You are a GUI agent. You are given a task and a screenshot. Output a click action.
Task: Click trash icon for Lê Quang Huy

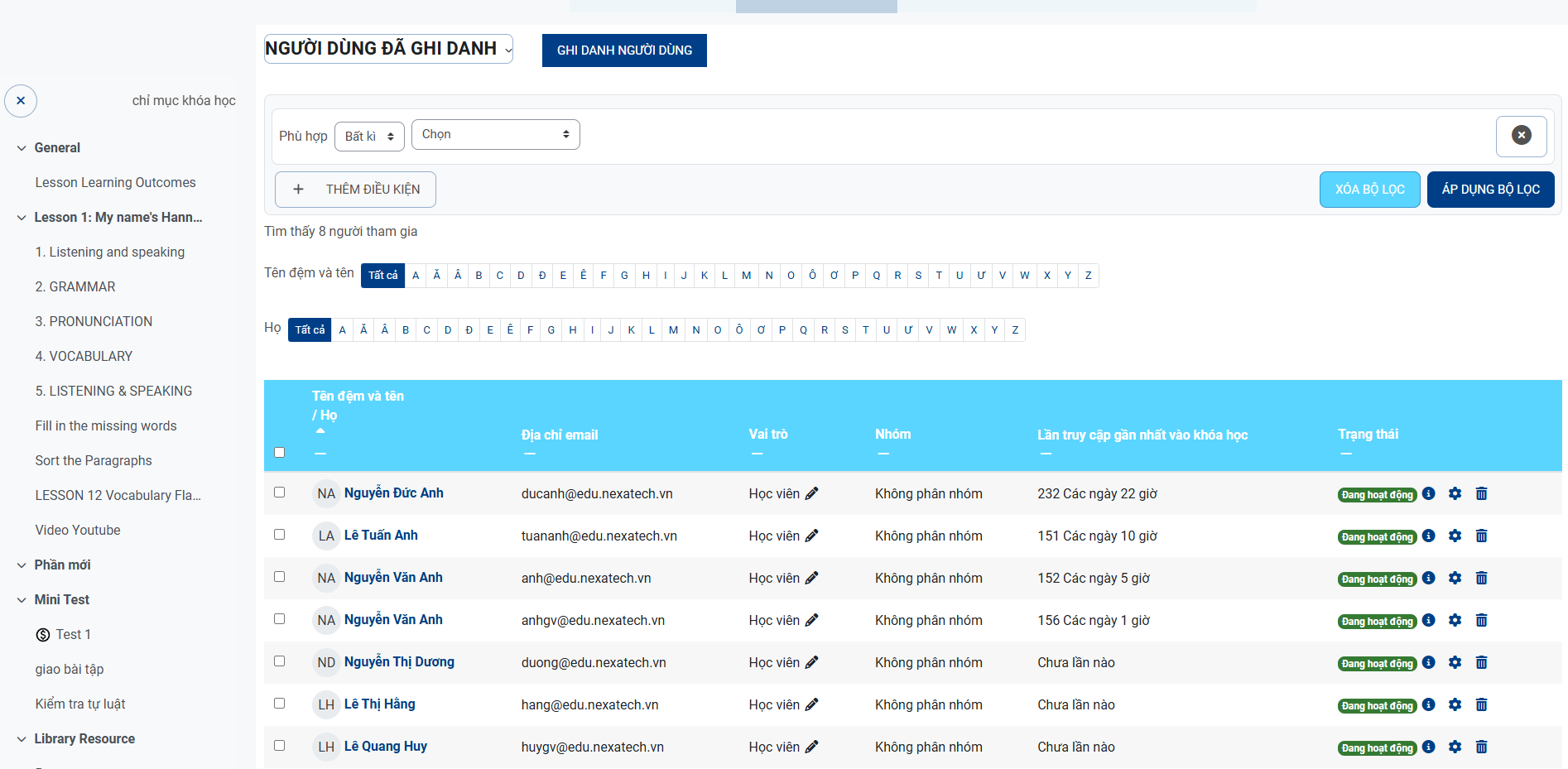pyautogui.click(x=1481, y=747)
